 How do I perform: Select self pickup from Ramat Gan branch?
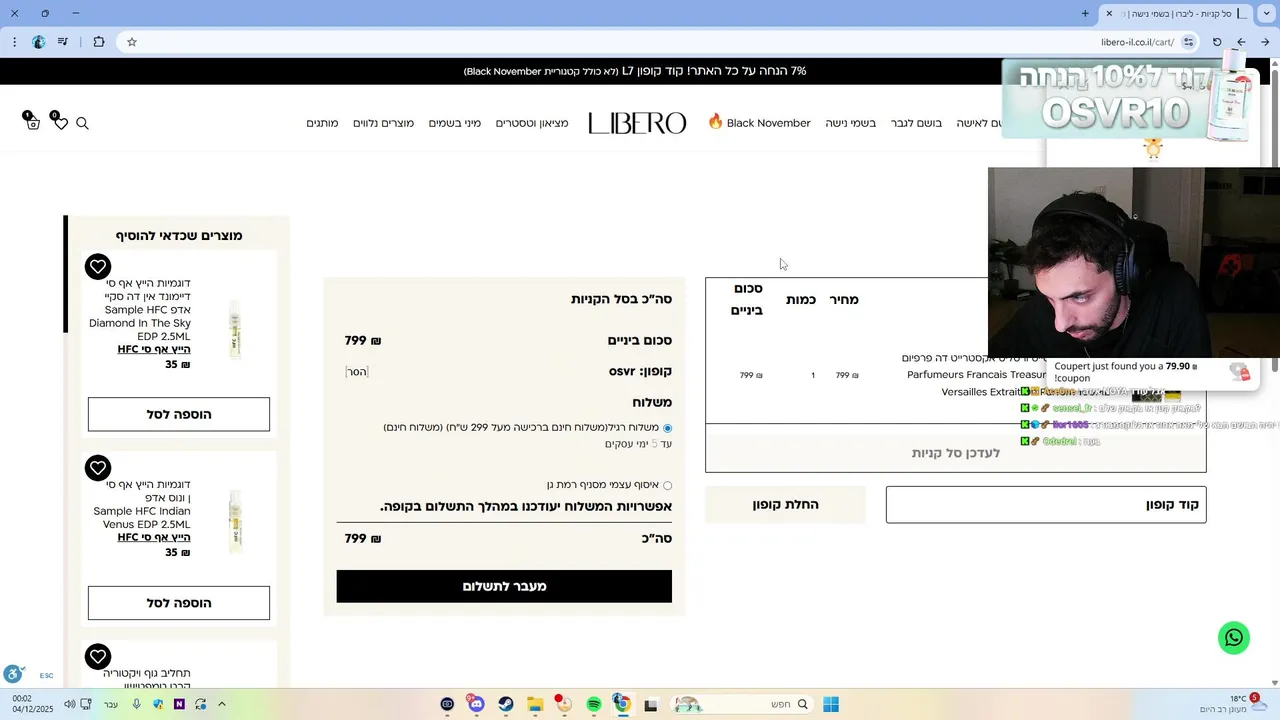(668, 485)
